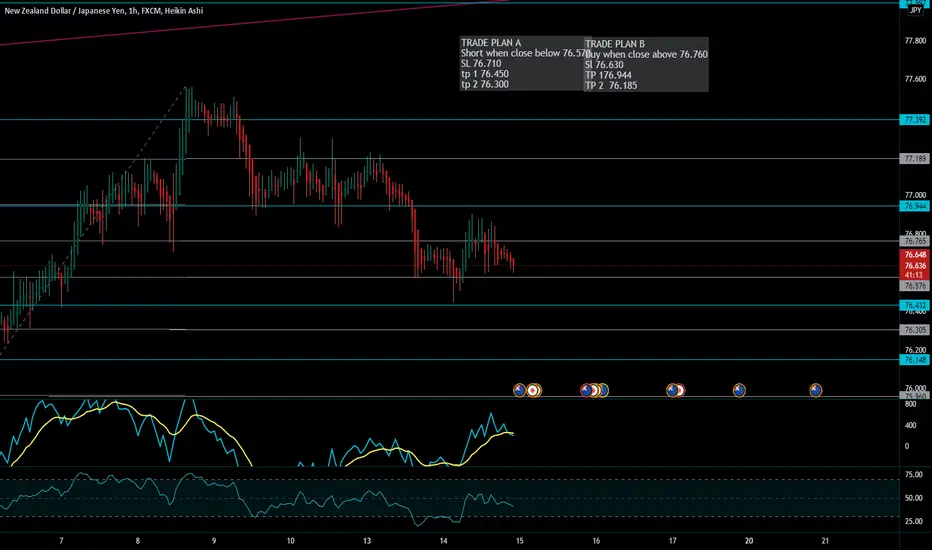932x550 pixels.
Task: Click date 8 on the time axis
Action: (137, 540)
